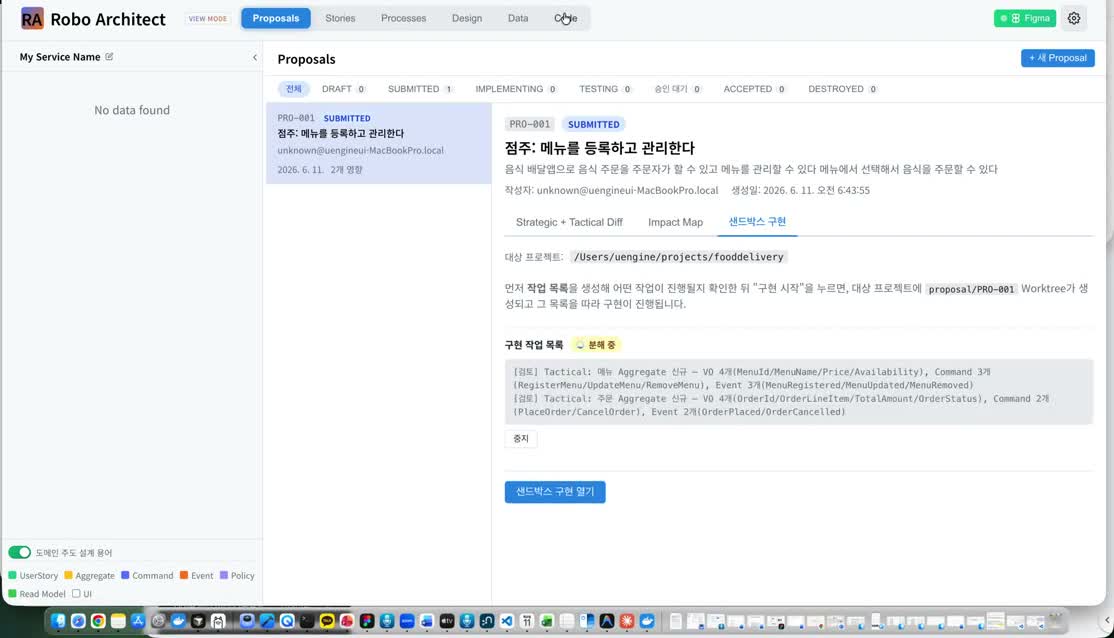This screenshot has width=1114, height=638.
Task: Open KakaoTalk from the dock
Action: click(327, 621)
